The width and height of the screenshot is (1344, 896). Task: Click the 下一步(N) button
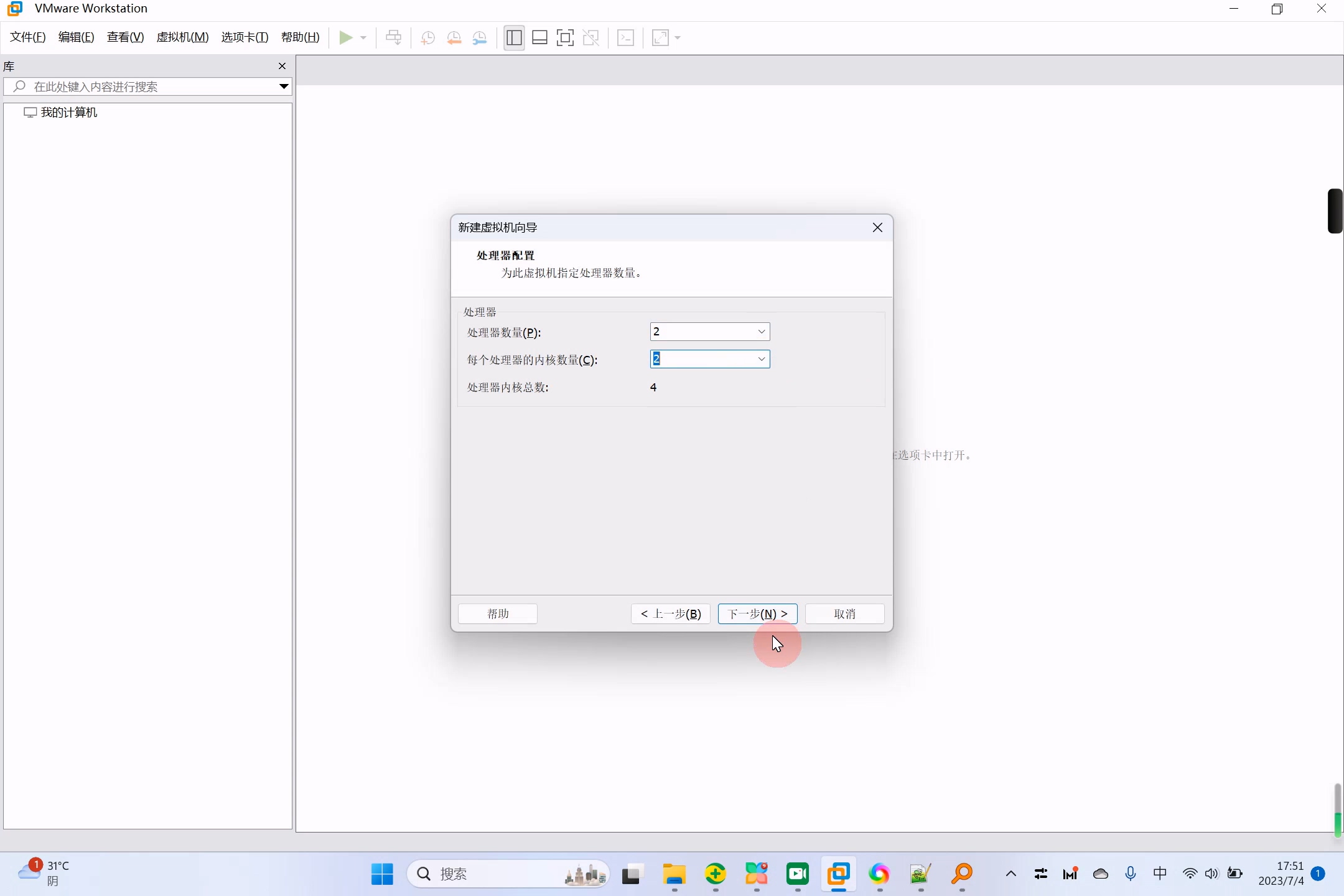758,614
